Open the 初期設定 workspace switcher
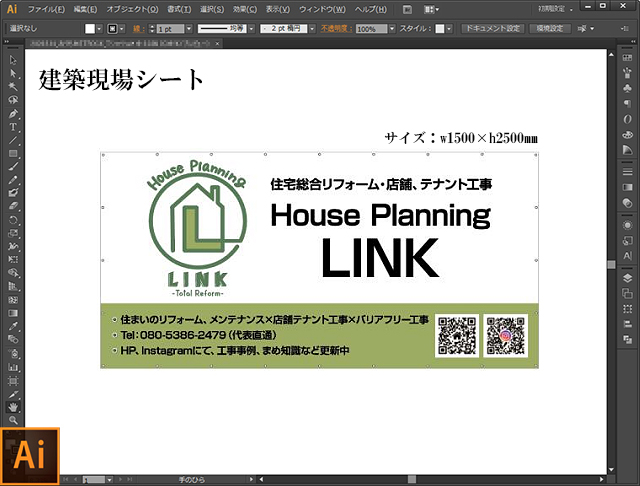 click(555, 9)
